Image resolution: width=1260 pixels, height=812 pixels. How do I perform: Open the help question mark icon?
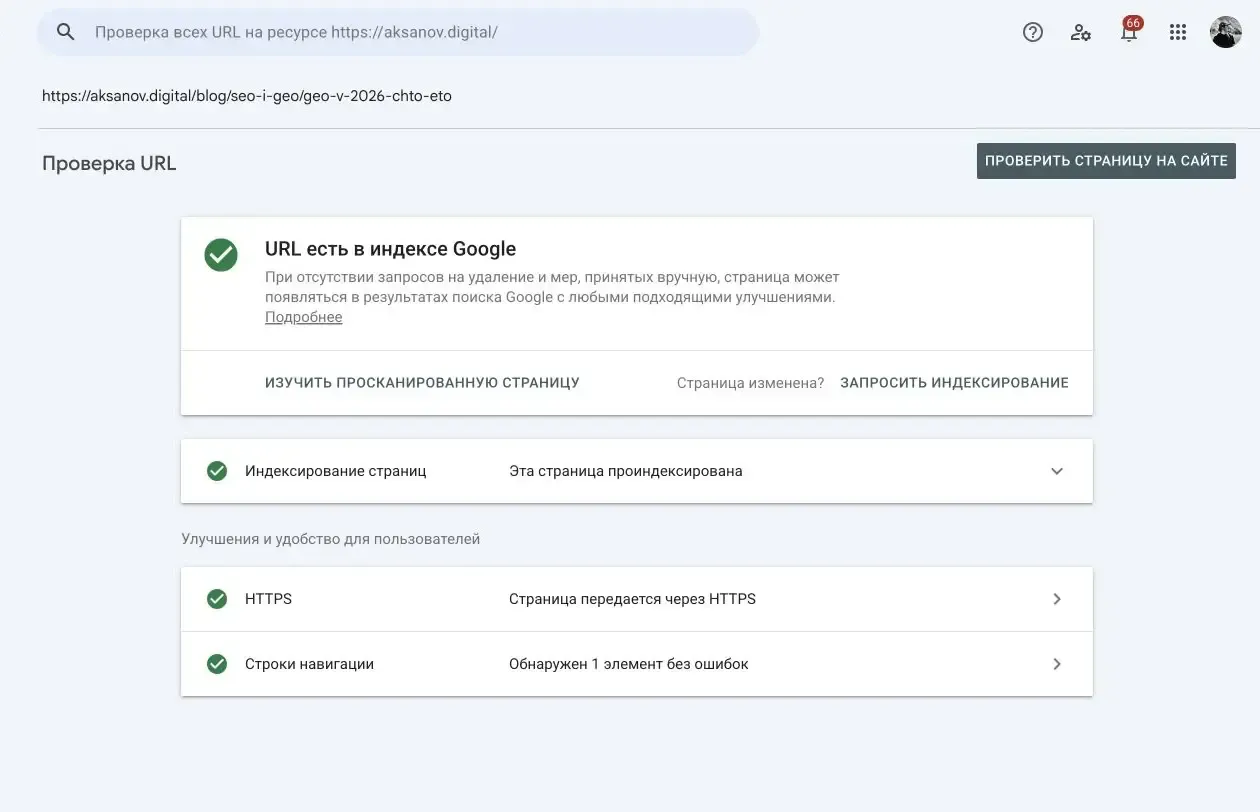[1033, 32]
